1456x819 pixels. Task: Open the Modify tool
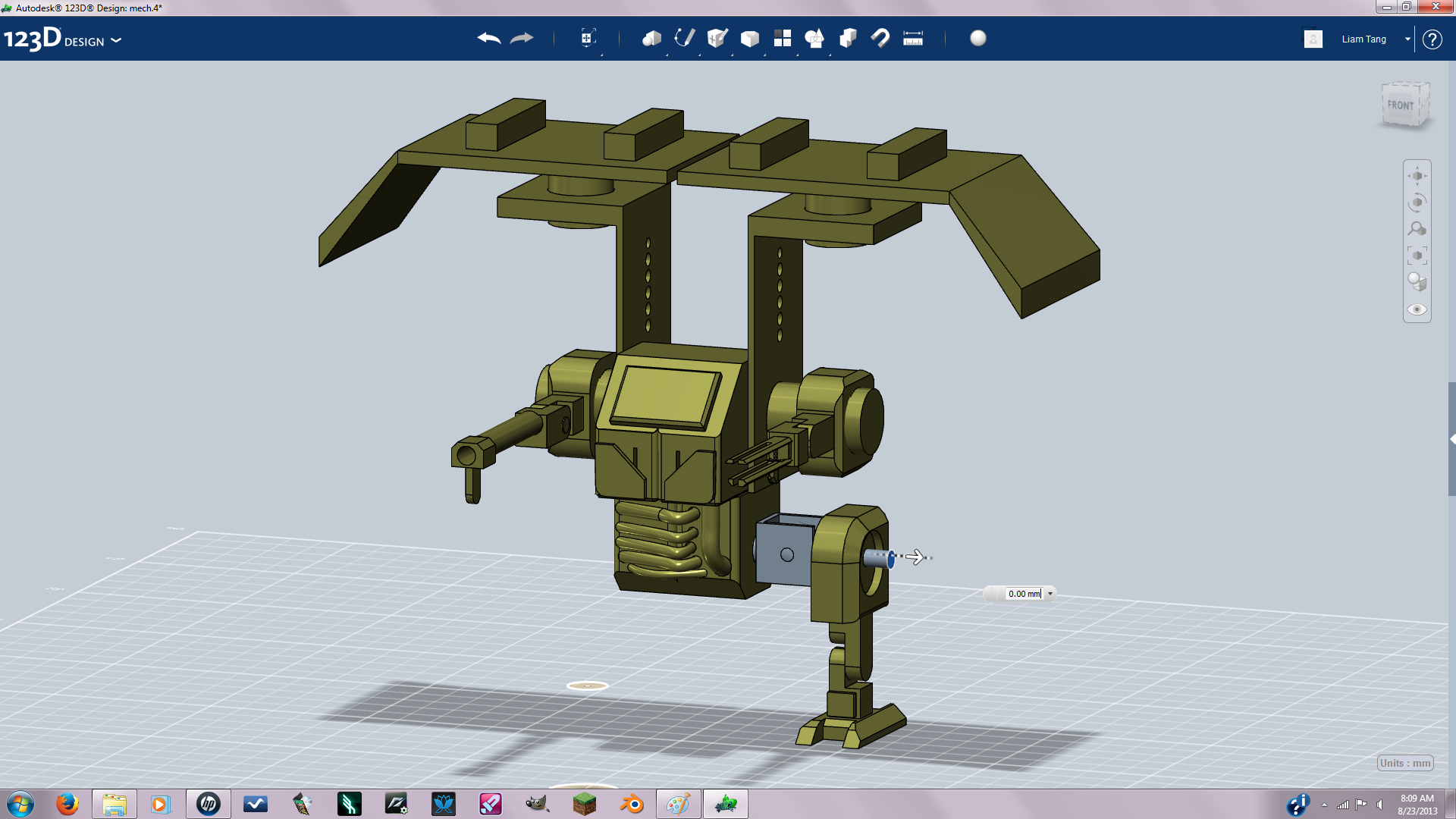(x=750, y=38)
